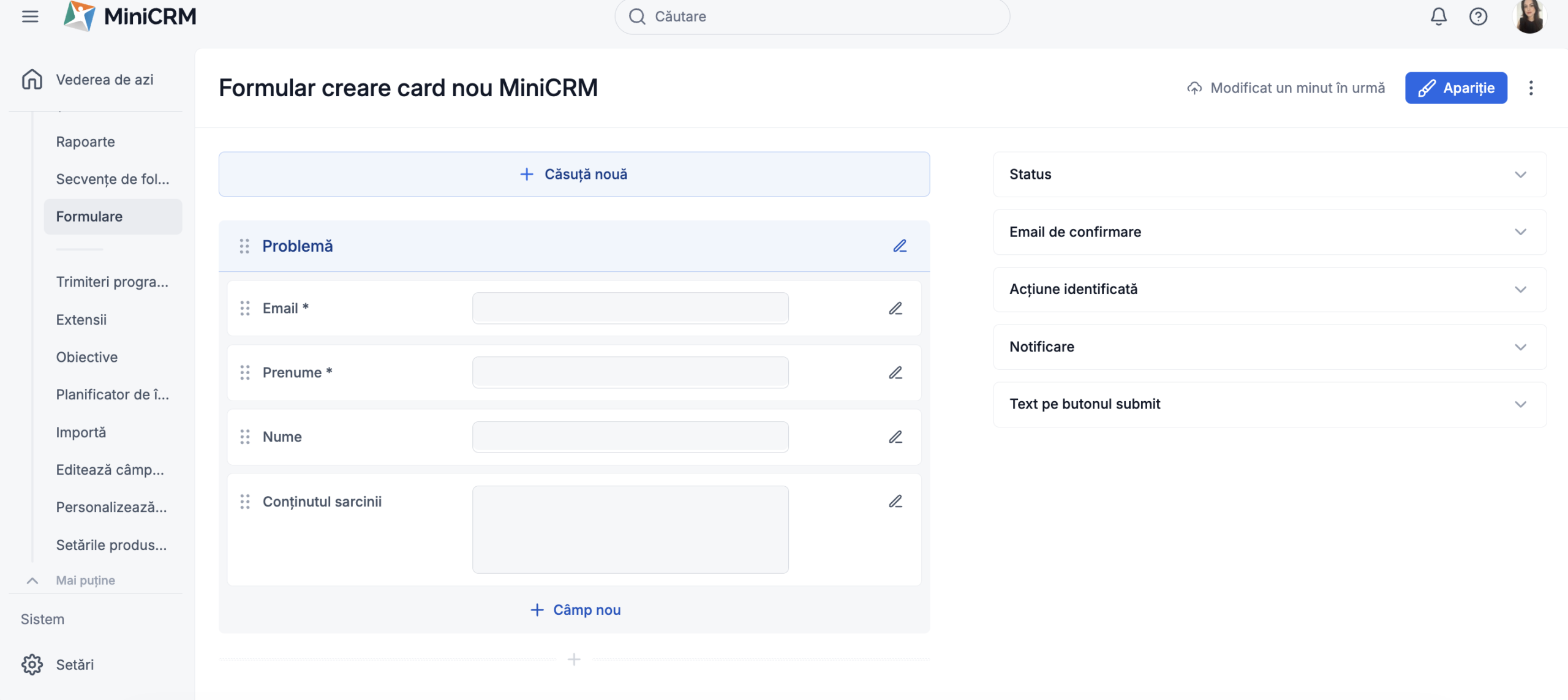Click the Câmp nou link
The width and height of the screenshot is (1568, 700).
click(x=575, y=610)
